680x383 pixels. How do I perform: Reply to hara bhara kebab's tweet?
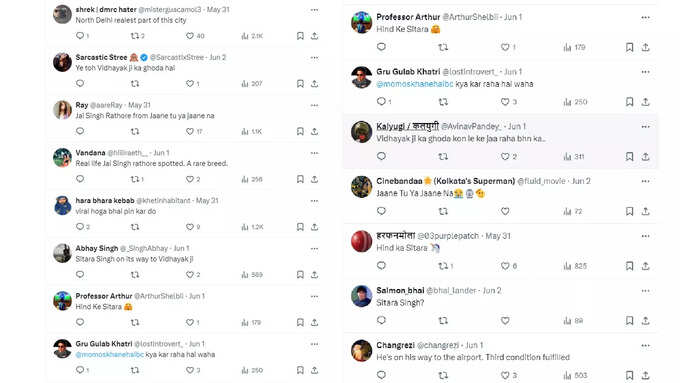pyautogui.click(x=80, y=226)
